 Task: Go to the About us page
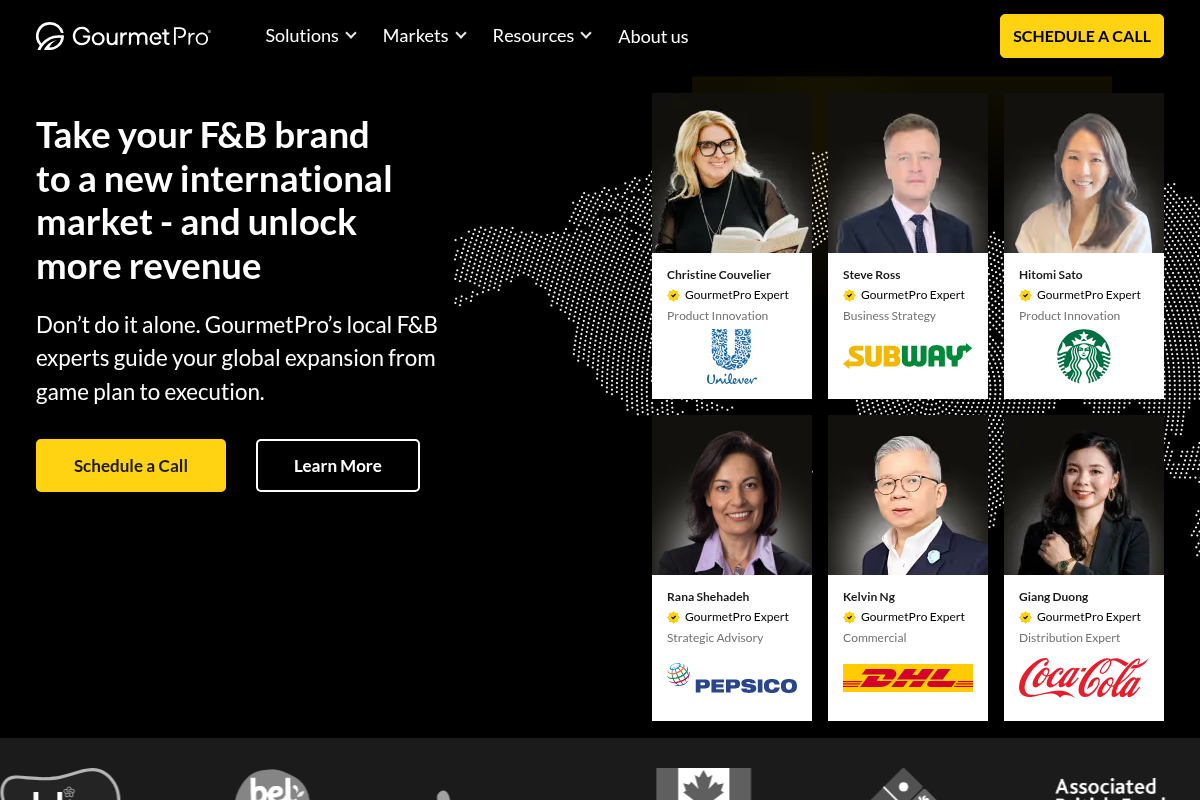coord(653,37)
